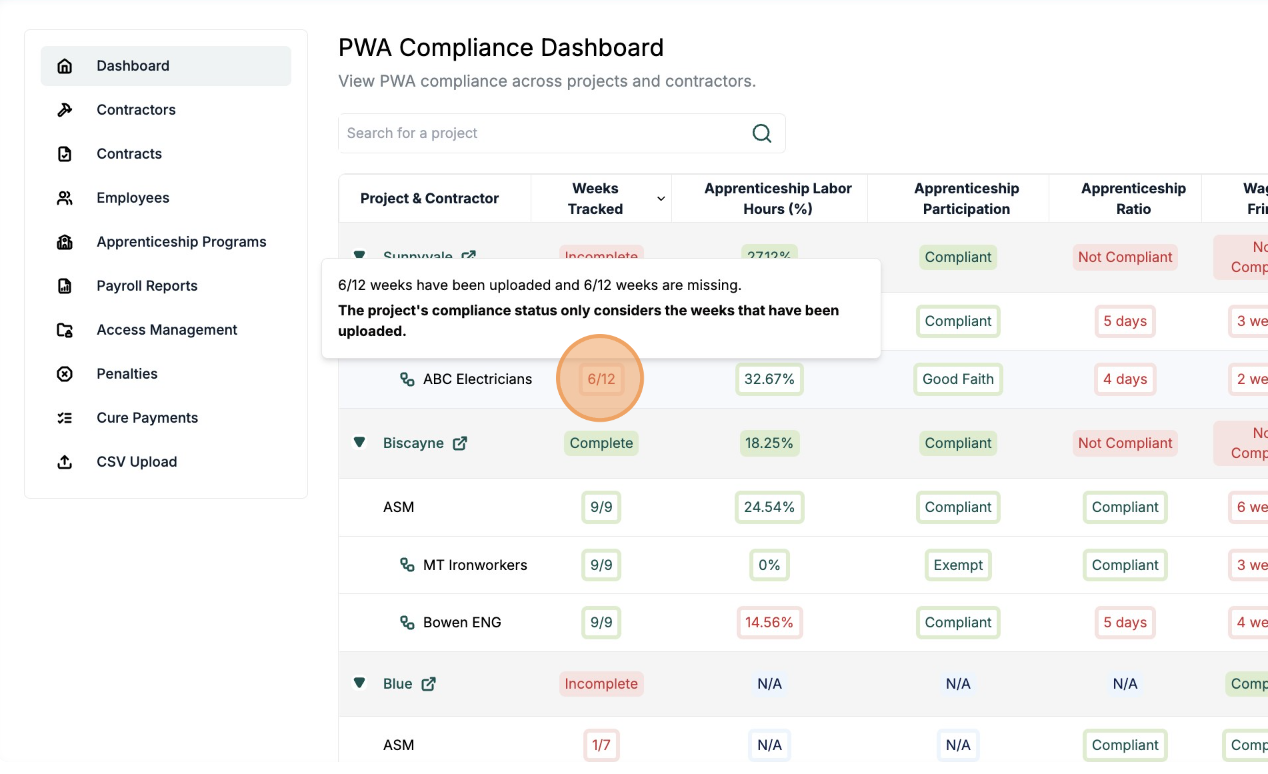Select Access Management menu item
This screenshot has width=1268, height=774.
coord(167,330)
